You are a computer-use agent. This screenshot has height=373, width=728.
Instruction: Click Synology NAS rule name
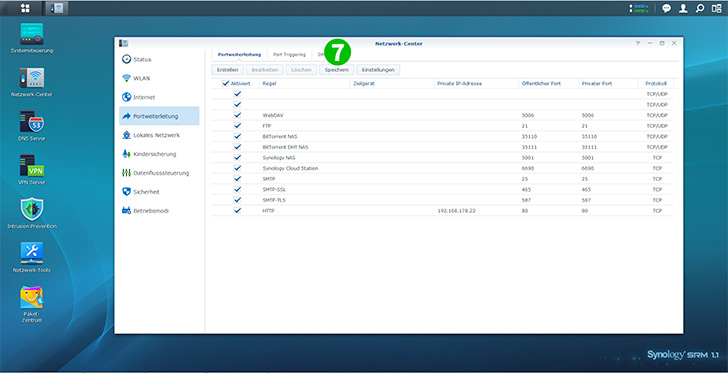(x=279, y=158)
